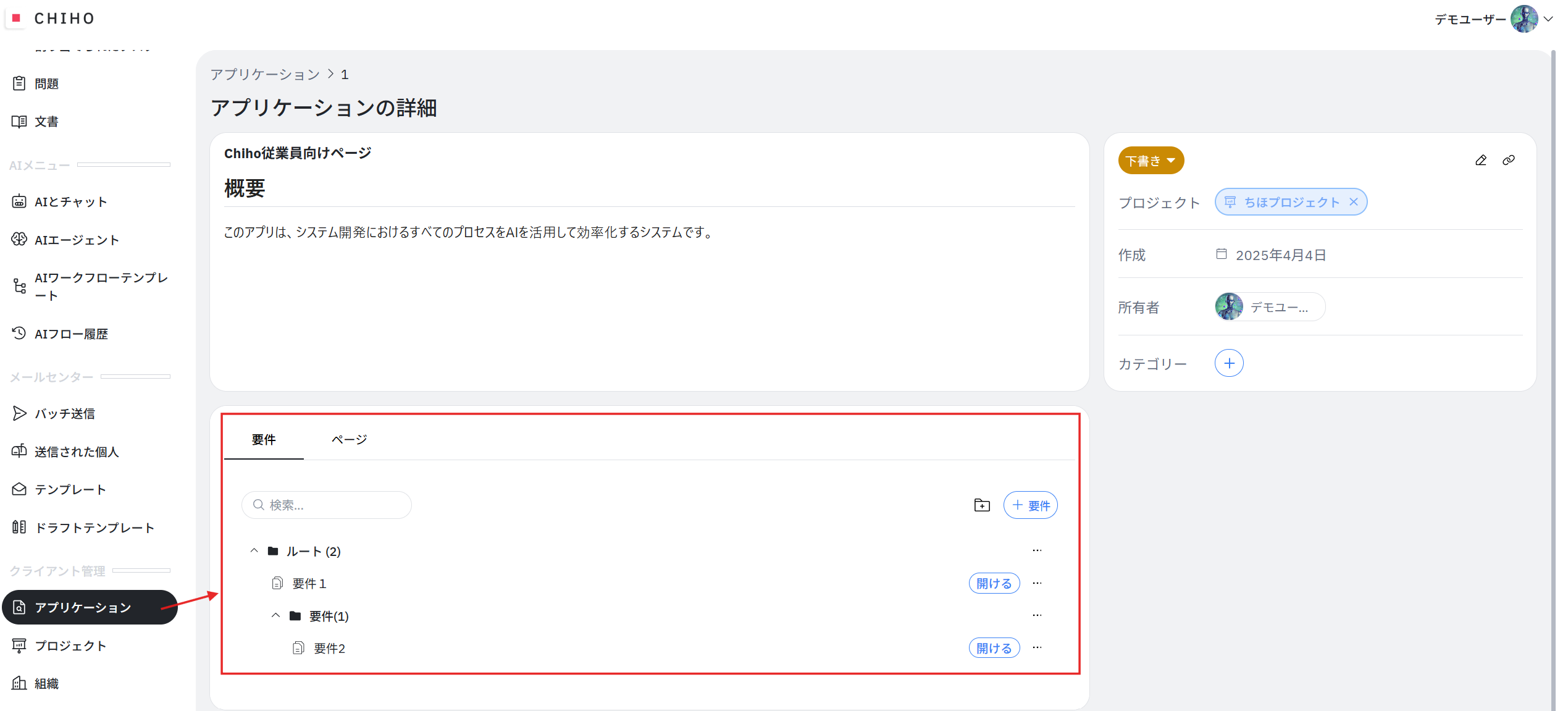Click the 検索 search field

coord(333,505)
